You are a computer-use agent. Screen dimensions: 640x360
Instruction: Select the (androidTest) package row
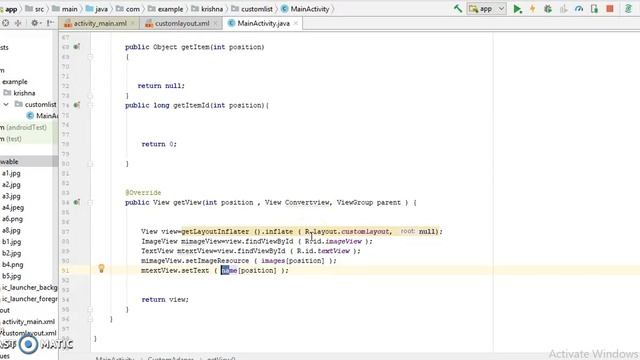[23, 127]
